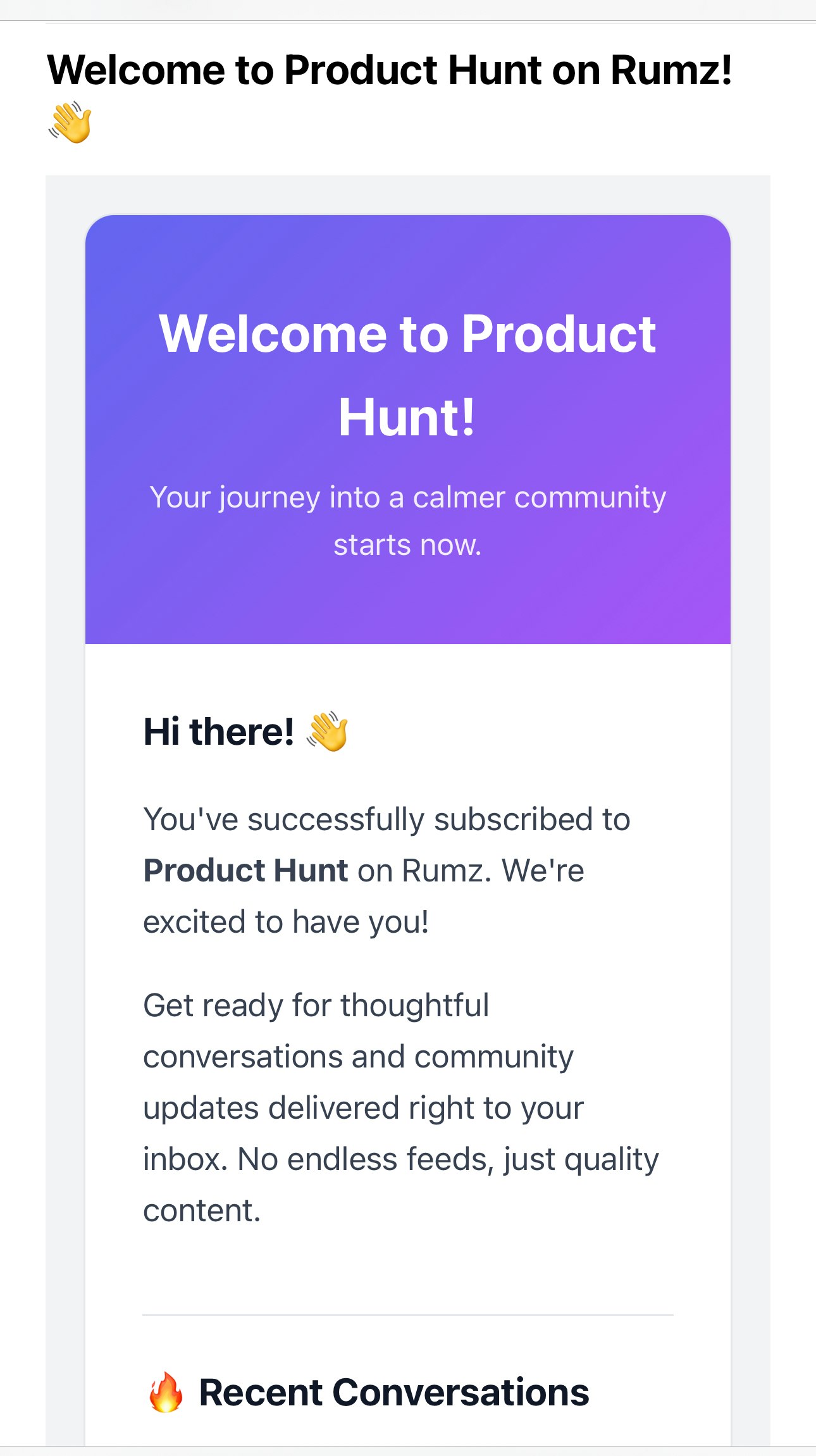Click the updates delivered right to your line
Image resolution: width=816 pixels, height=1456 pixels.
[363, 1109]
